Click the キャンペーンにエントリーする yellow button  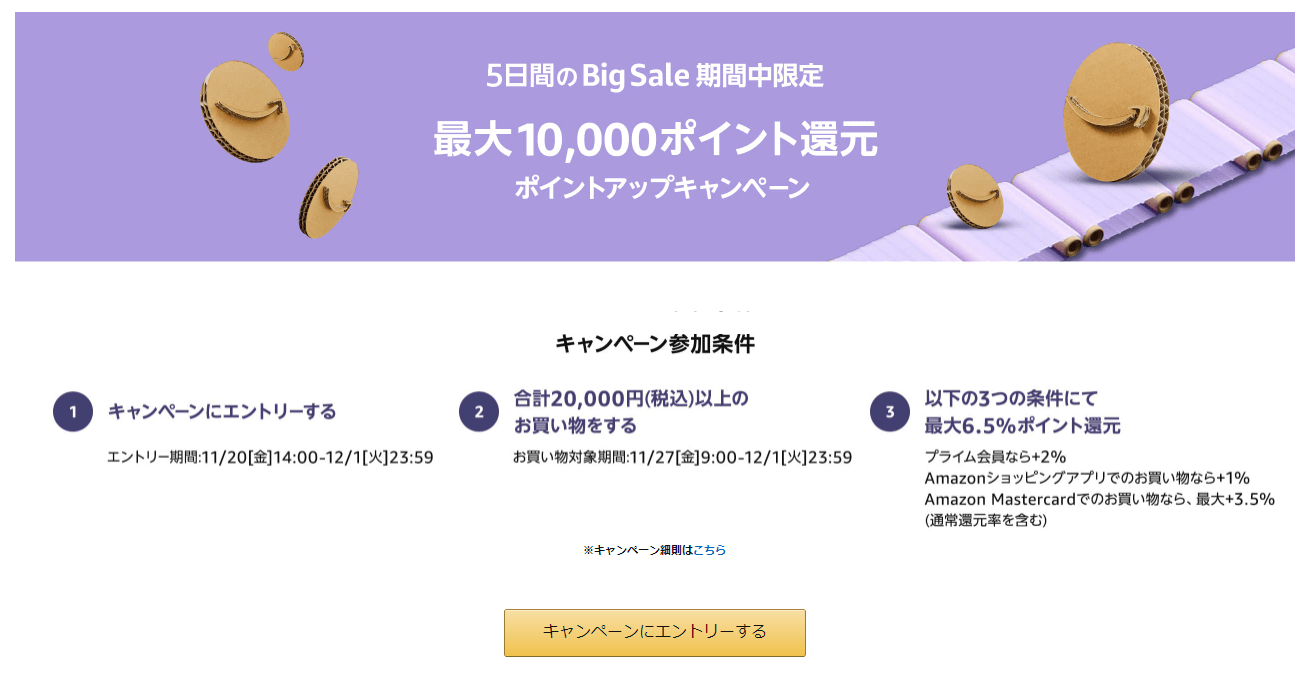(654, 632)
